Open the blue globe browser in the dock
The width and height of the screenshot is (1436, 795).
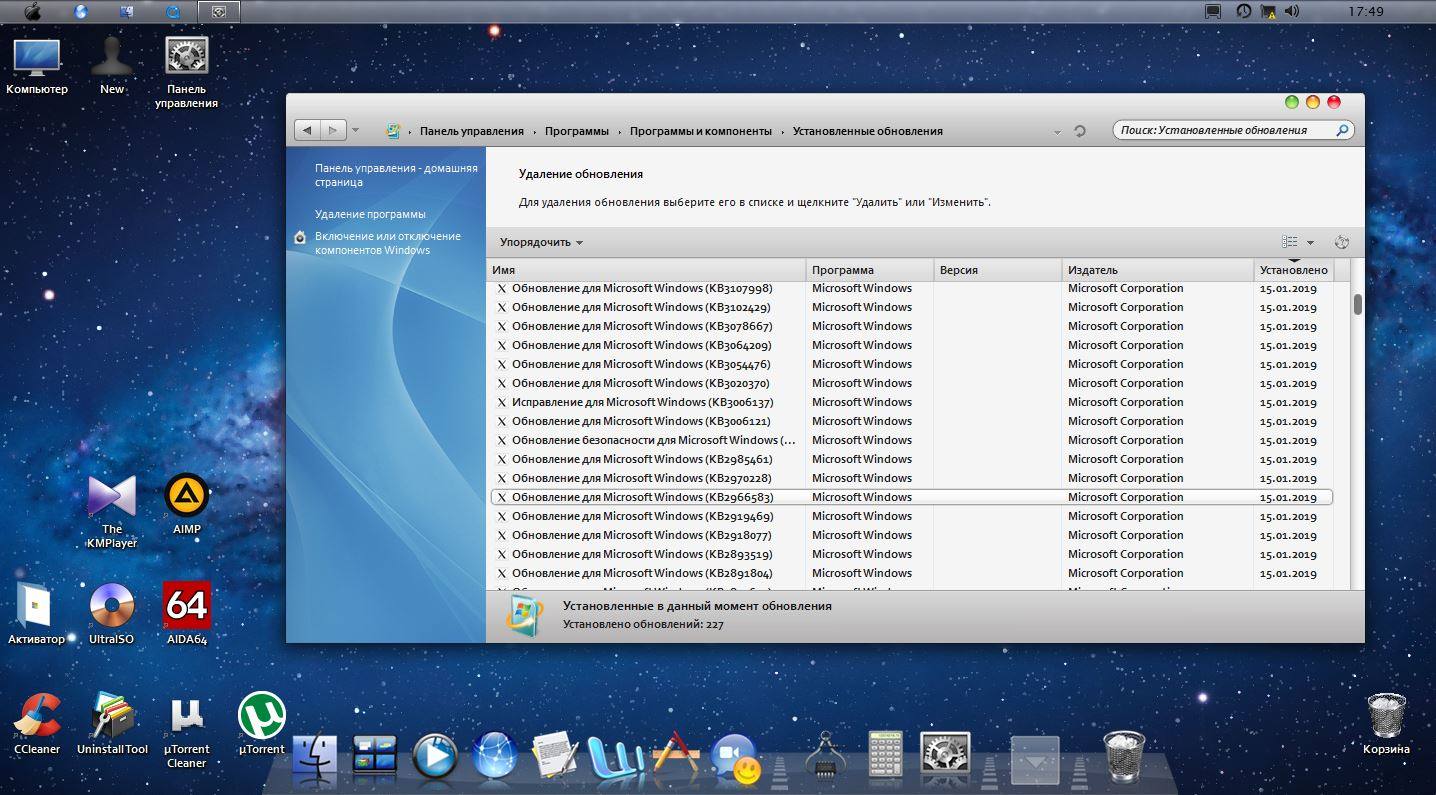494,756
